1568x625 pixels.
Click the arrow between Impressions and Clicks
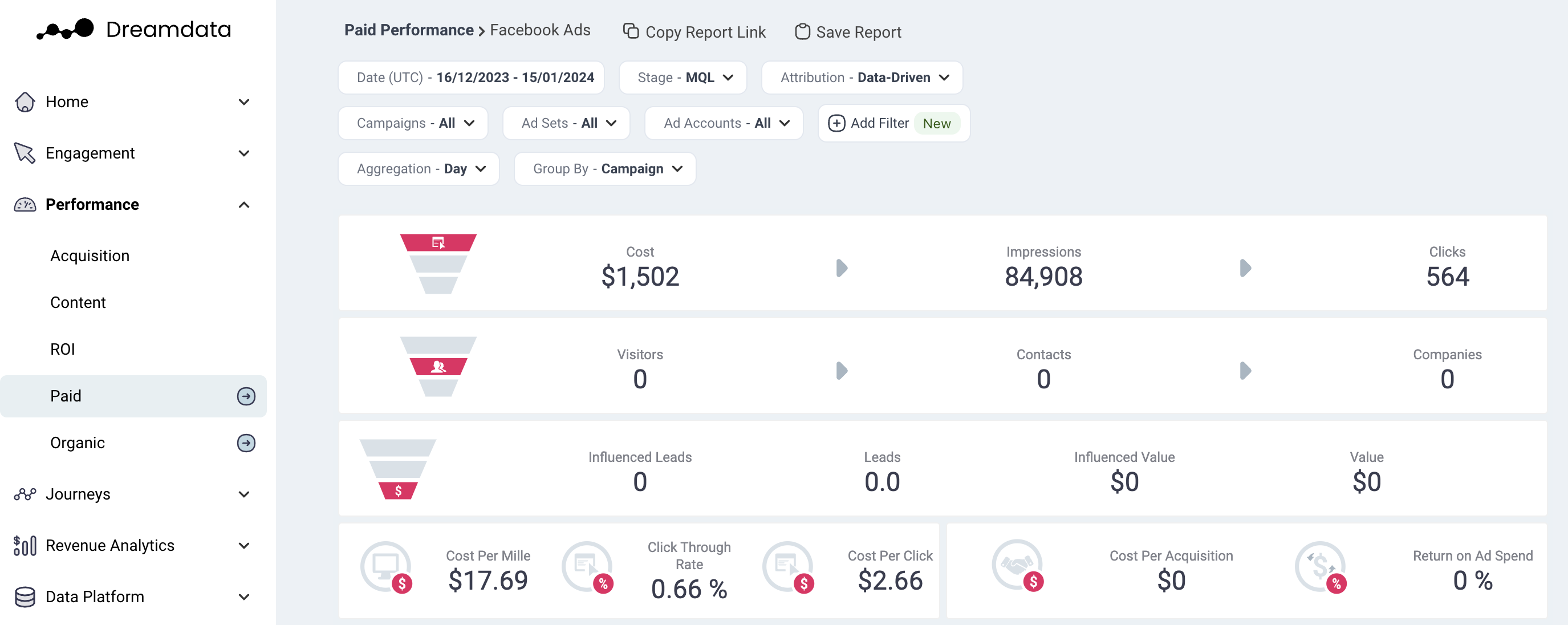(1245, 268)
